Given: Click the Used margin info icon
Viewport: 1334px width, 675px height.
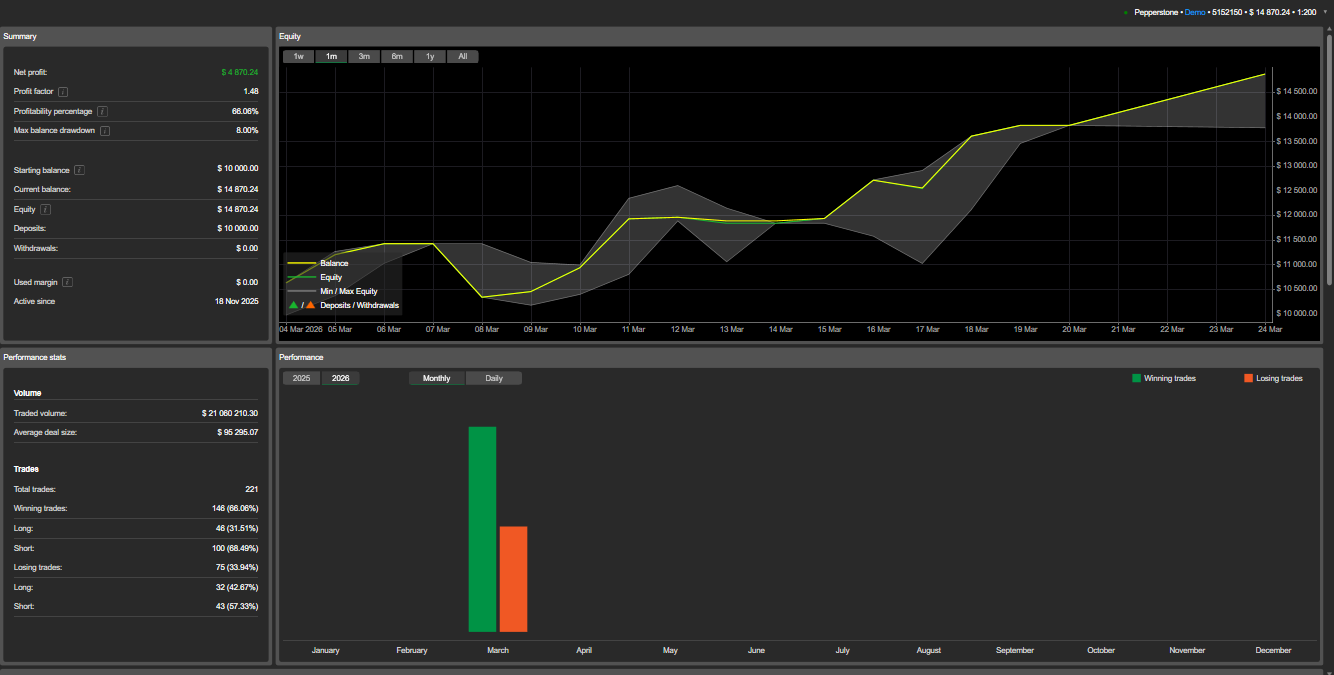Looking at the screenshot, I should click(x=67, y=282).
